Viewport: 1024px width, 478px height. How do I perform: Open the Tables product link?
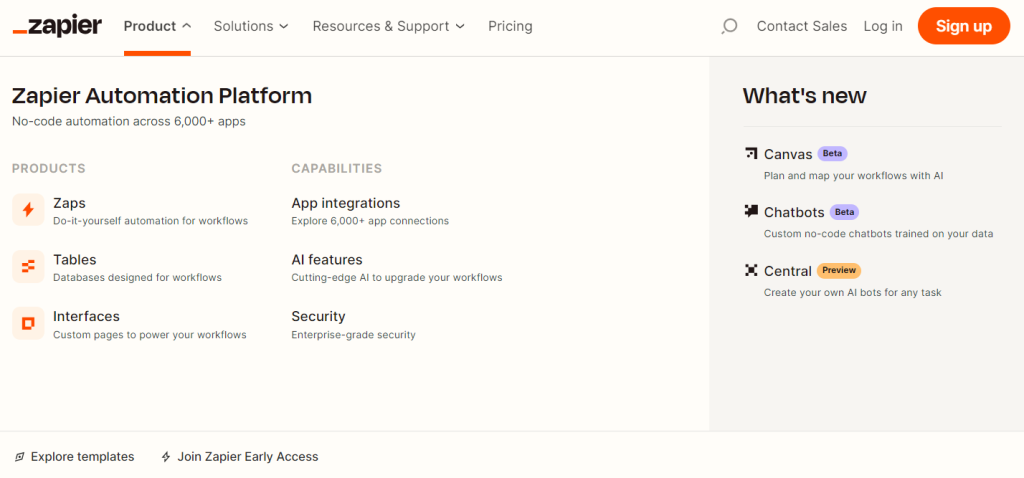pyautogui.click(x=74, y=260)
